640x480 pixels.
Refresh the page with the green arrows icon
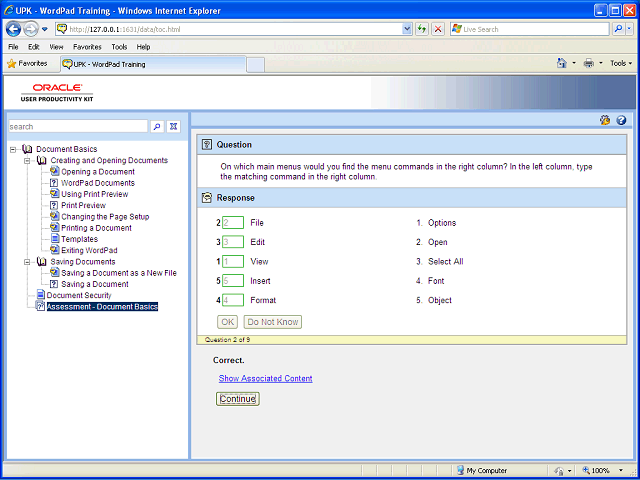(x=422, y=29)
